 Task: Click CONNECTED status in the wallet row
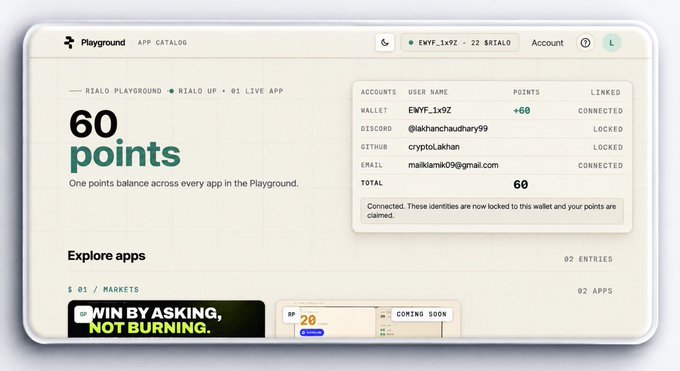pyautogui.click(x=600, y=111)
